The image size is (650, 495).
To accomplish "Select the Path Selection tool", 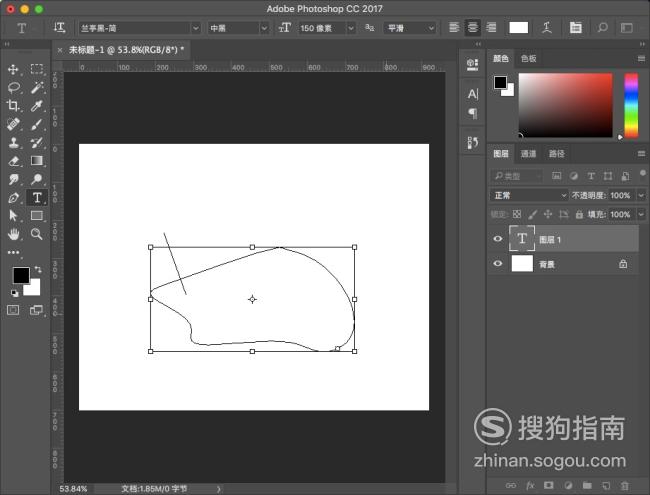I will [13, 216].
